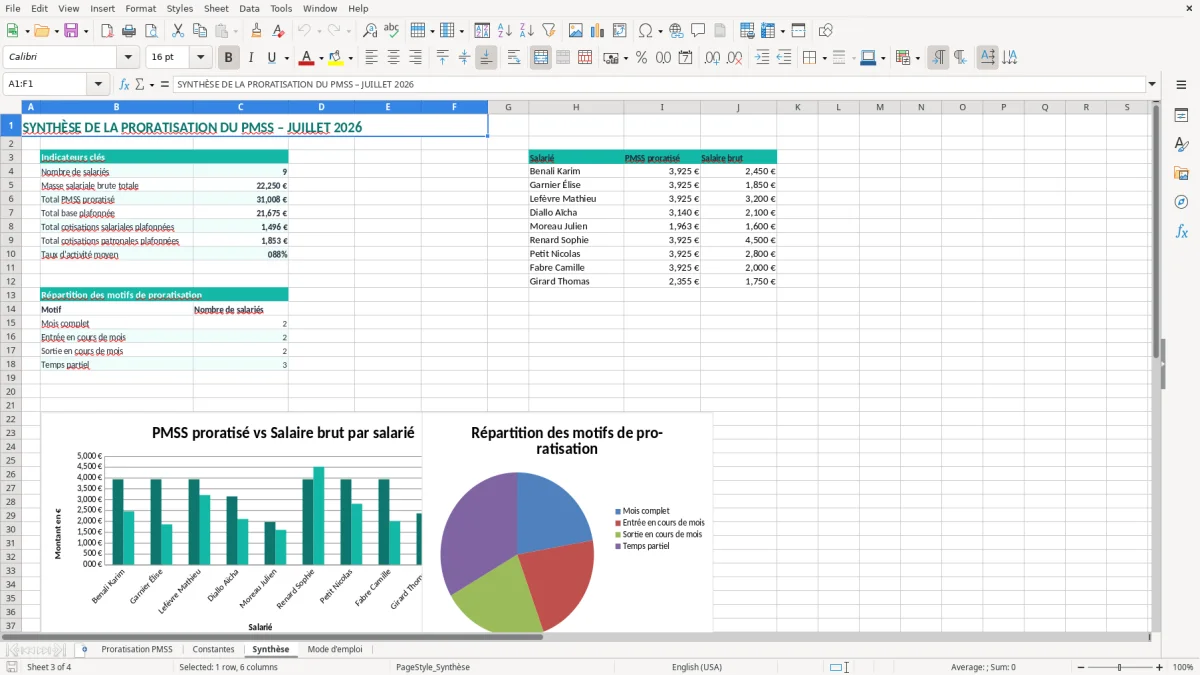This screenshot has height=675, width=1200.
Task: Toggle Align Right
Action: (x=415, y=58)
